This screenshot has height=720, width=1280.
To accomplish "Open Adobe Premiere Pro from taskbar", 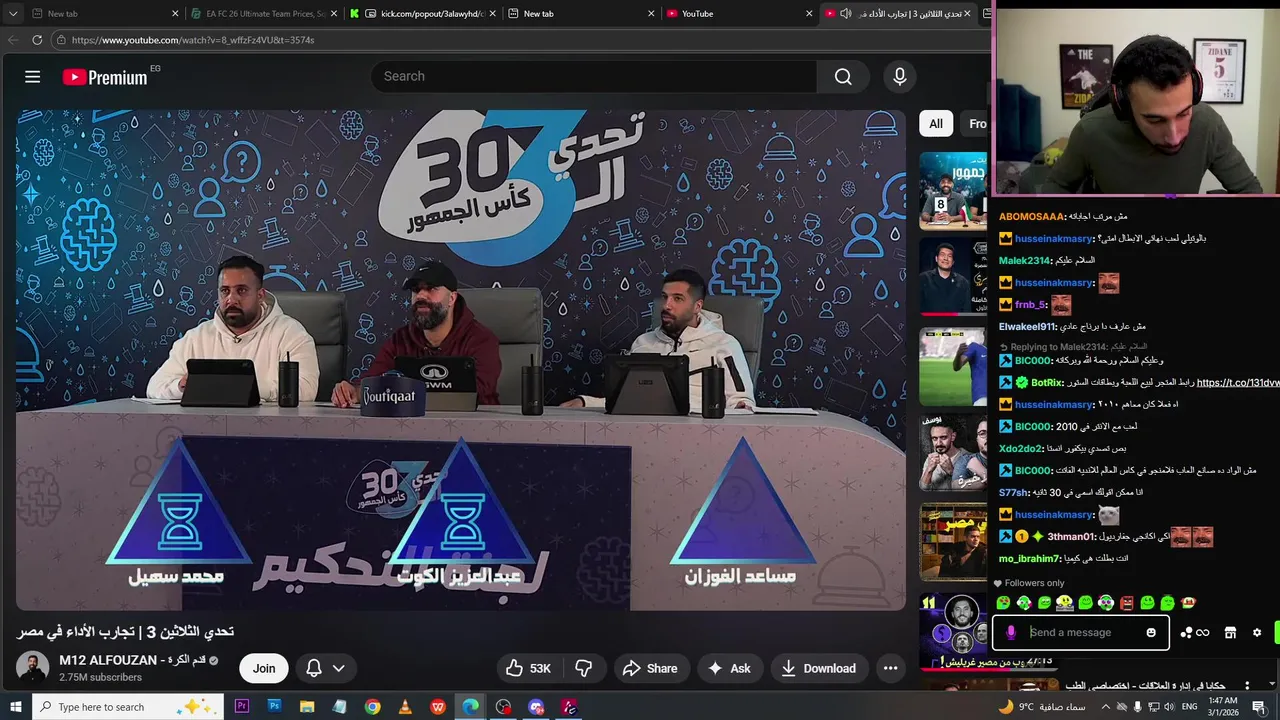I will click(242, 707).
